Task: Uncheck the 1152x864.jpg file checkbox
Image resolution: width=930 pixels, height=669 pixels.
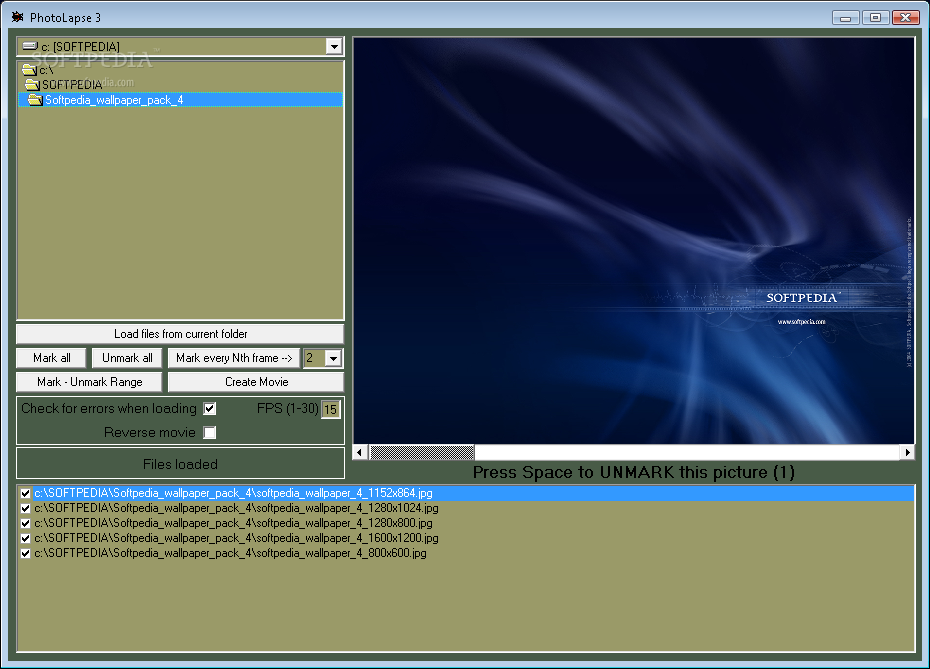Action: [26, 493]
